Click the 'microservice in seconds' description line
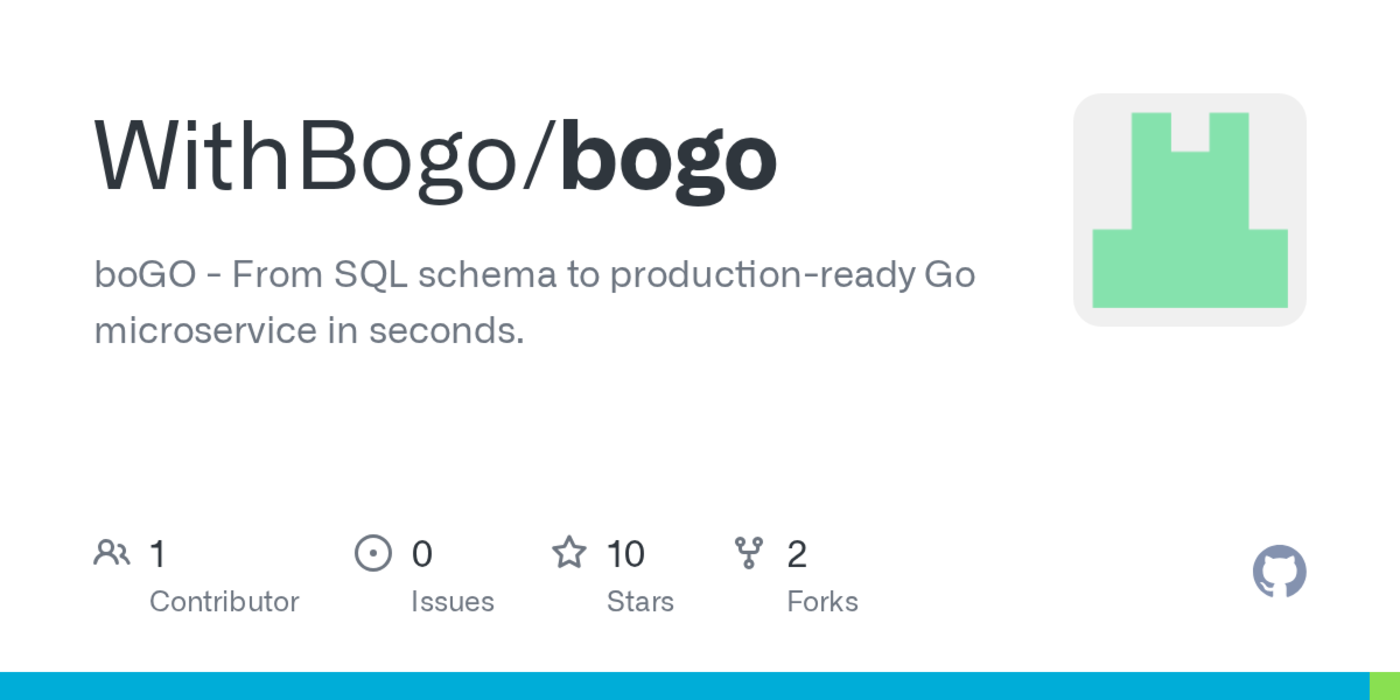 [309, 330]
